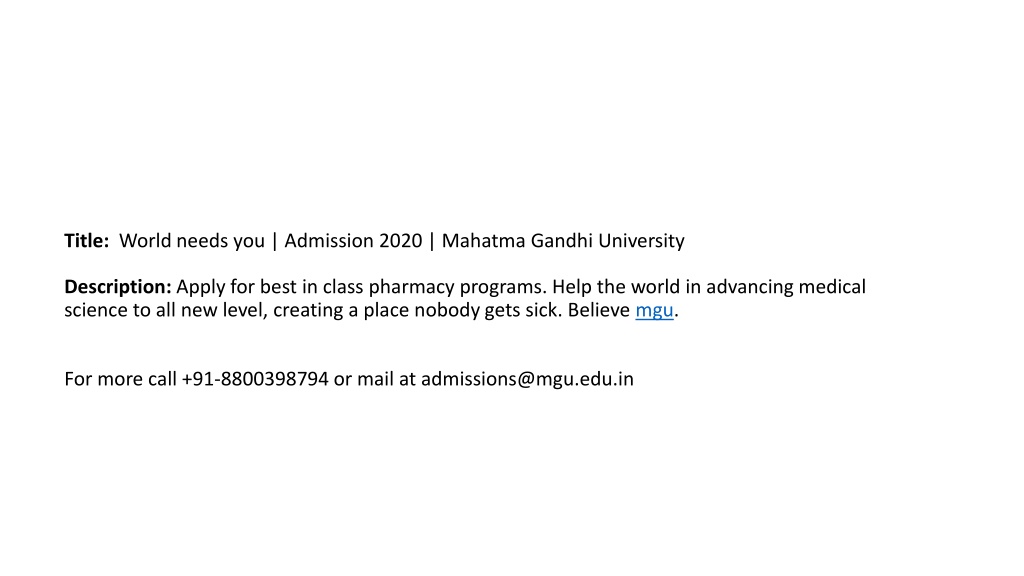
Task: Click the bold Description: label
Action: (118, 287)
